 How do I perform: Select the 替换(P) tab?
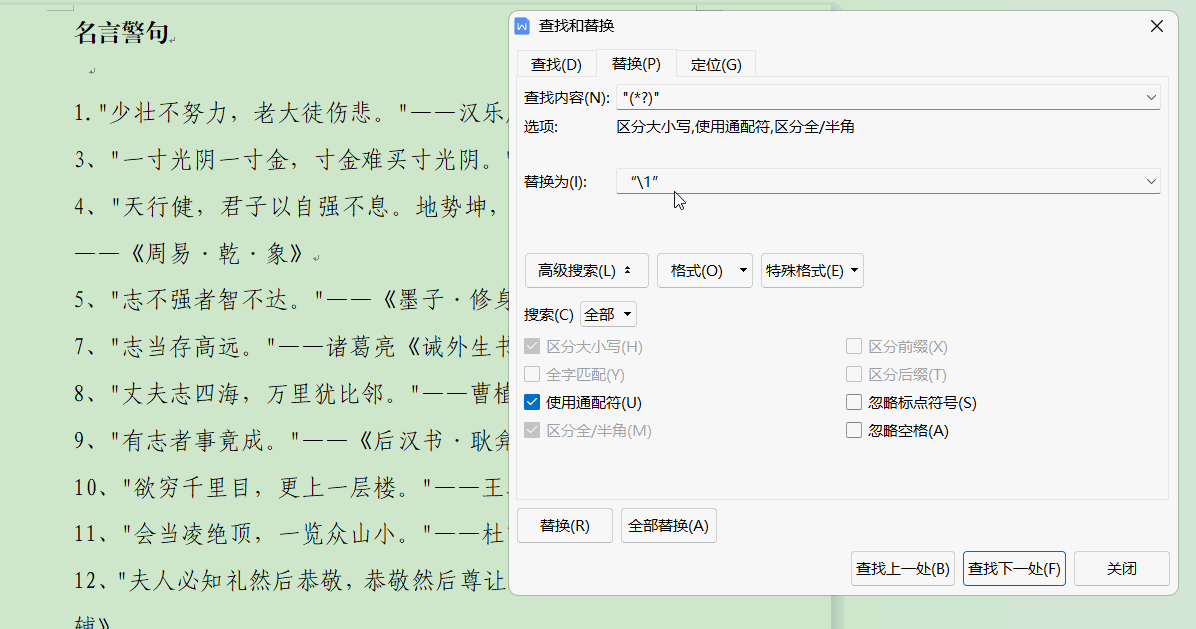pos(636,64)
